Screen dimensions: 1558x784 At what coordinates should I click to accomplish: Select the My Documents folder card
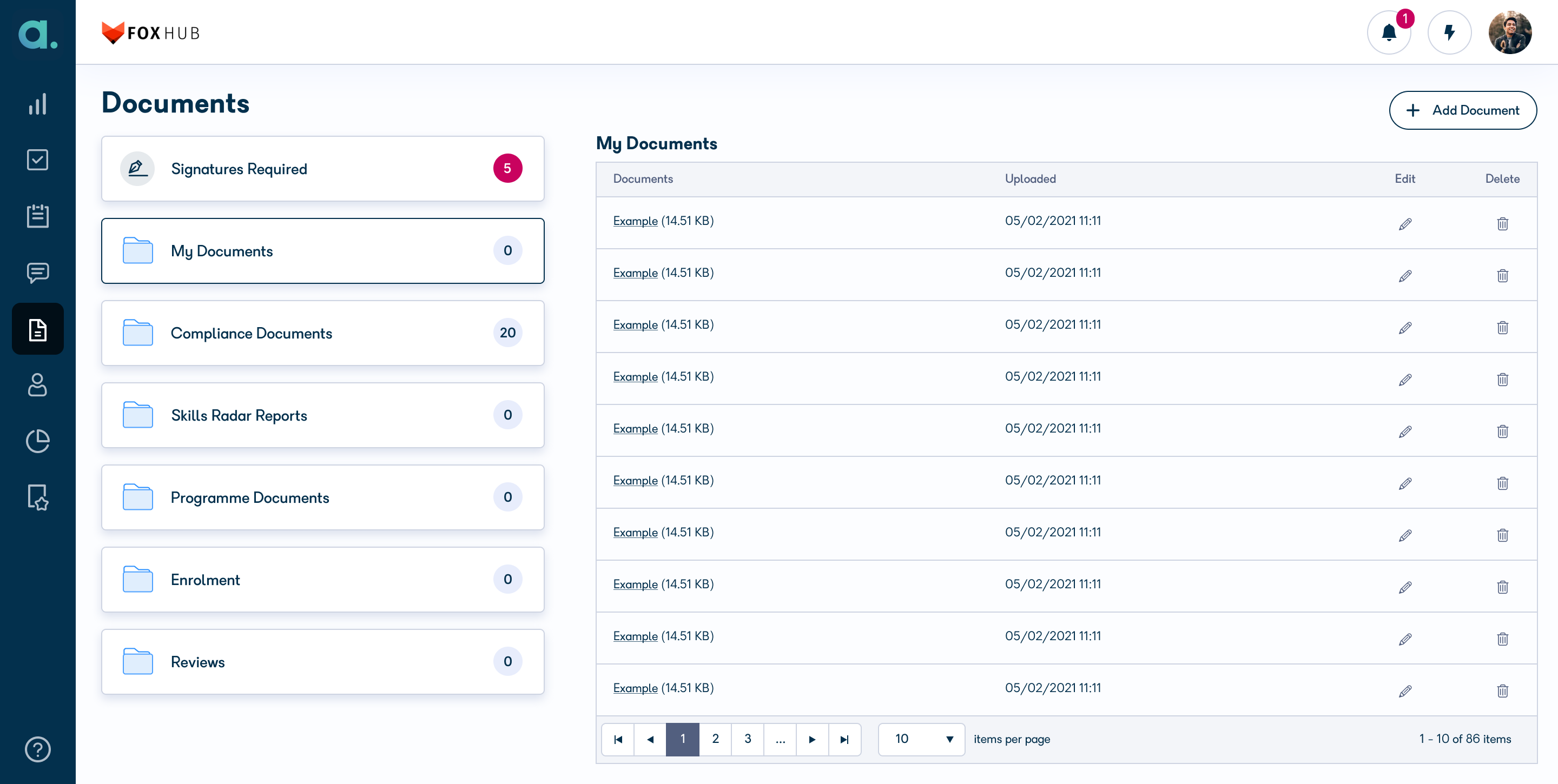coord(323,251)
